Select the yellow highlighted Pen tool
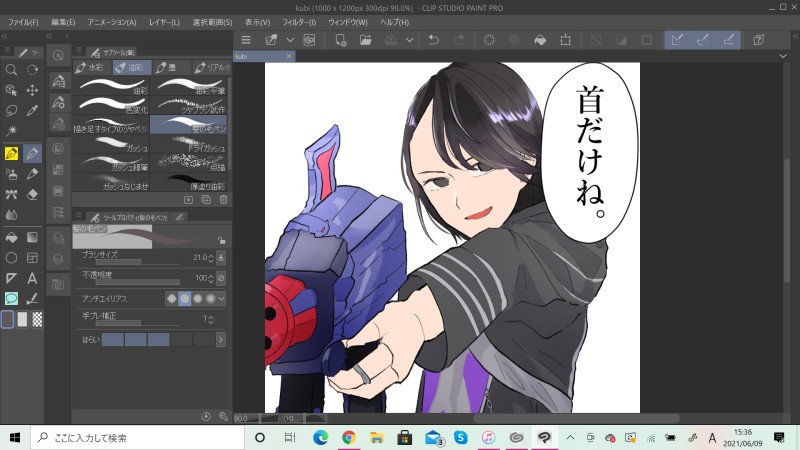Viewport: 800px width, 450px height. [x=11, y=153]
